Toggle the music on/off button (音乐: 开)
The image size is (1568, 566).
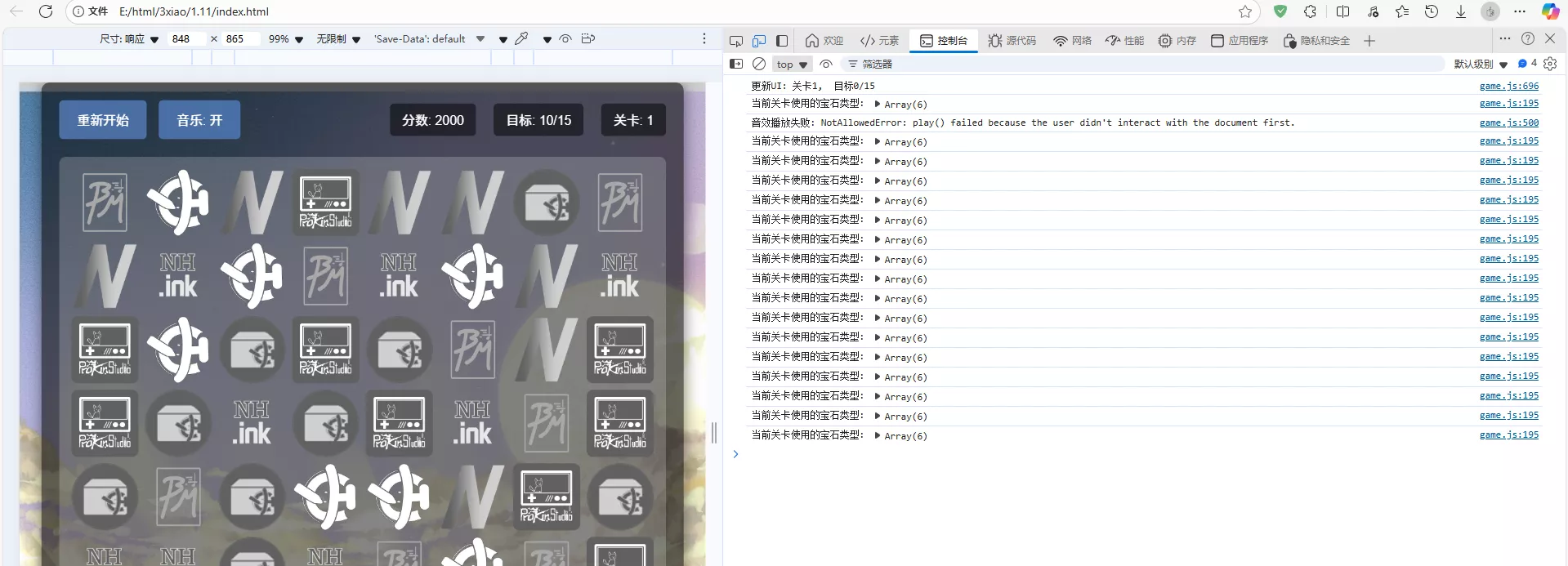pos(199,120)
